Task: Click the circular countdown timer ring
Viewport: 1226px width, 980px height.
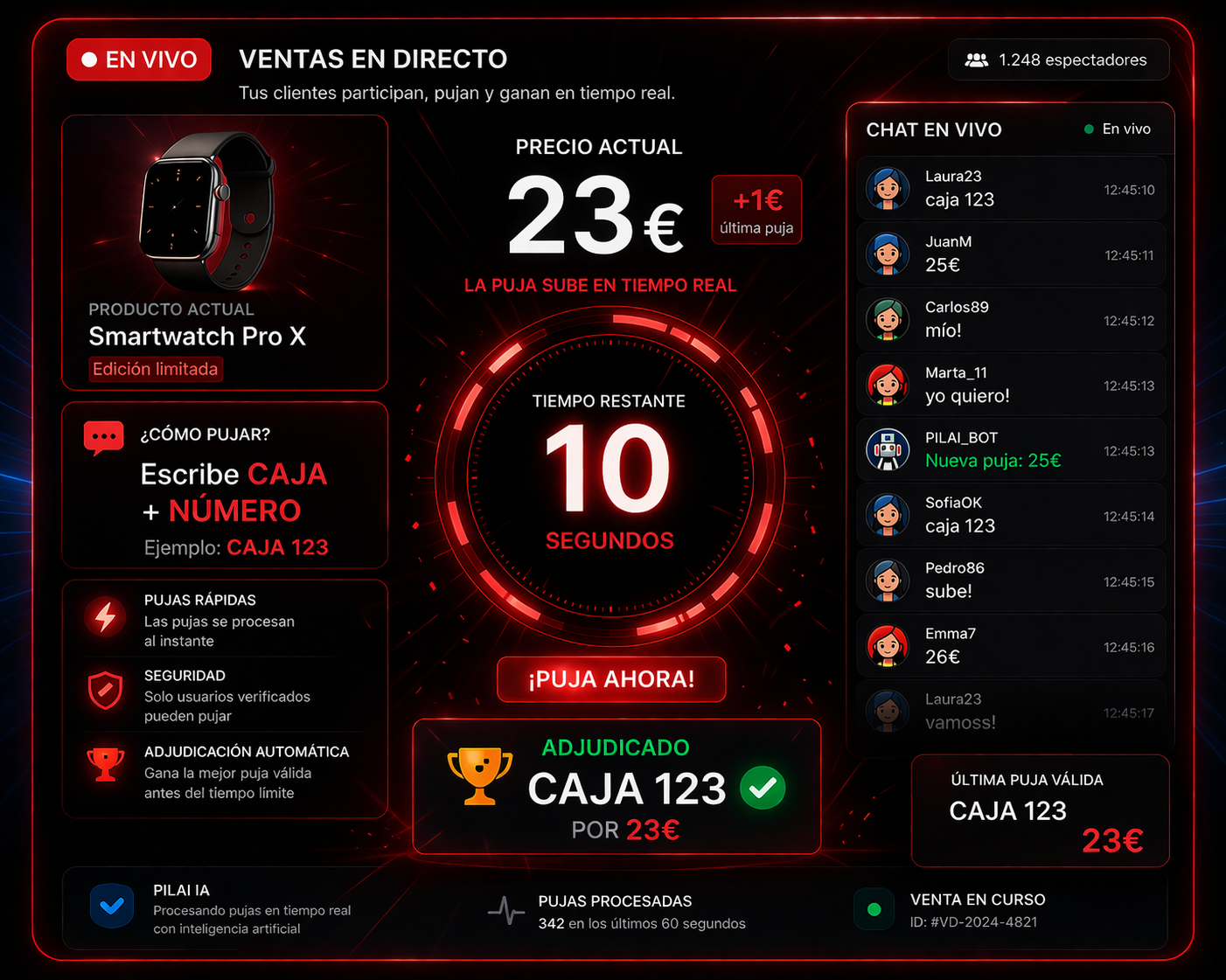Action: pyautogui.click(x=610, y=476)
